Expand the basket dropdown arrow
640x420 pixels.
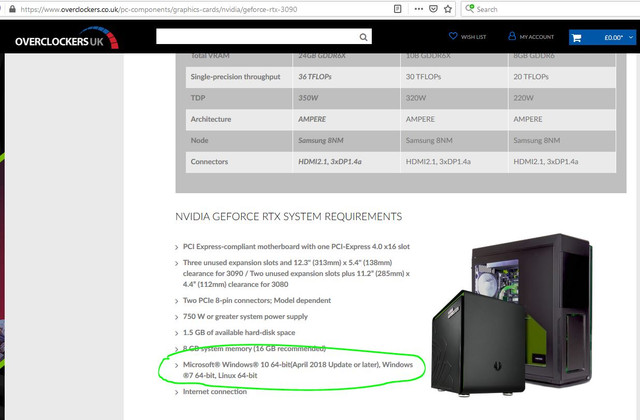click(631, 38)
